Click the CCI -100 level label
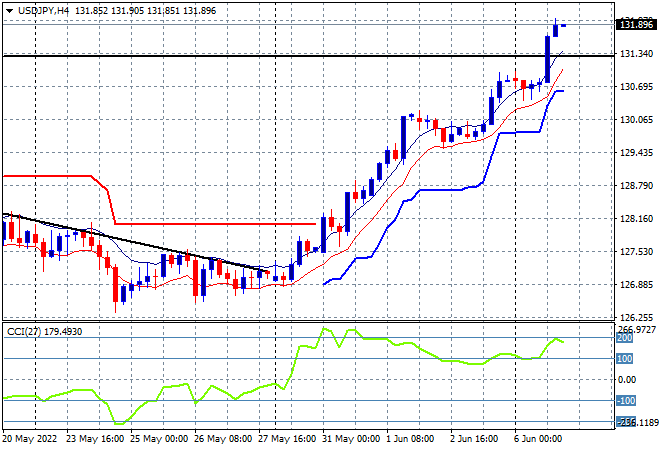Image resolution: width=660 pixels, height=450 pixels. (x=626, y=400)
